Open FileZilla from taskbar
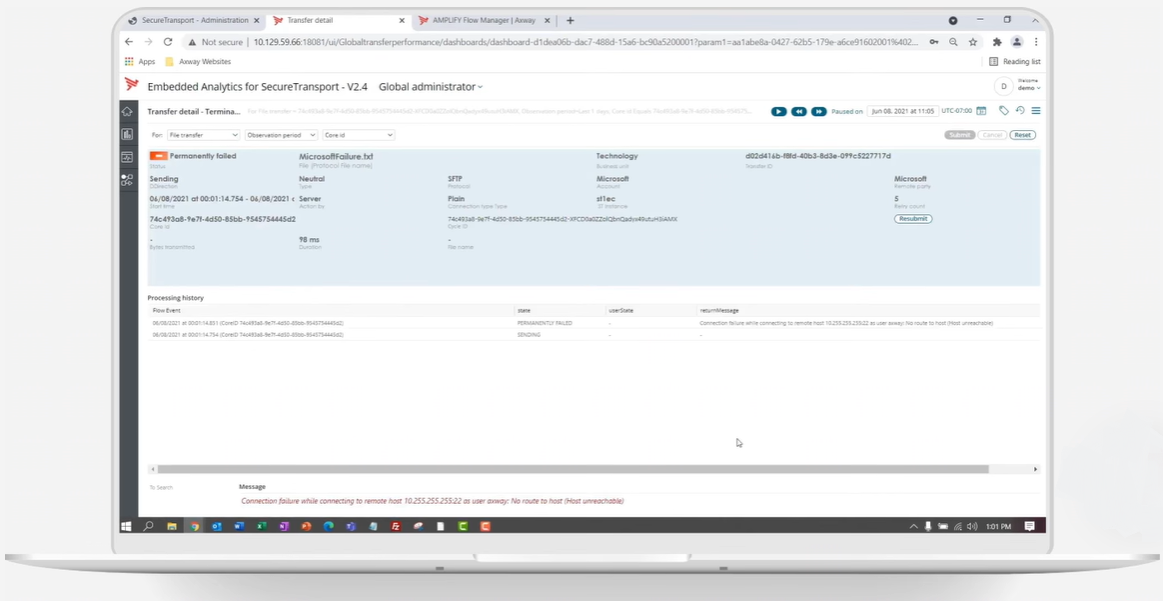1163x601 pixels. [x=396, y=526]
